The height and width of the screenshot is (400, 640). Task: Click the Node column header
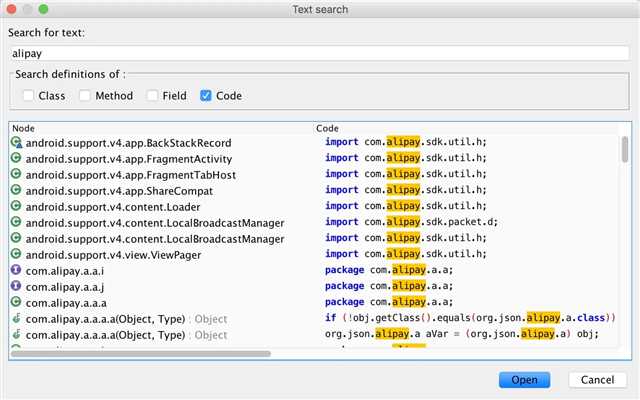[x=23, y=129]
